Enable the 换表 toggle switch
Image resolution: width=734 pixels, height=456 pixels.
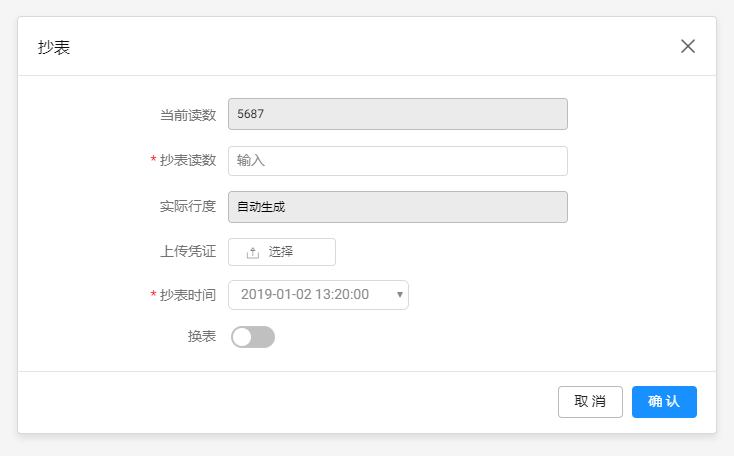(x=252, y=337)
